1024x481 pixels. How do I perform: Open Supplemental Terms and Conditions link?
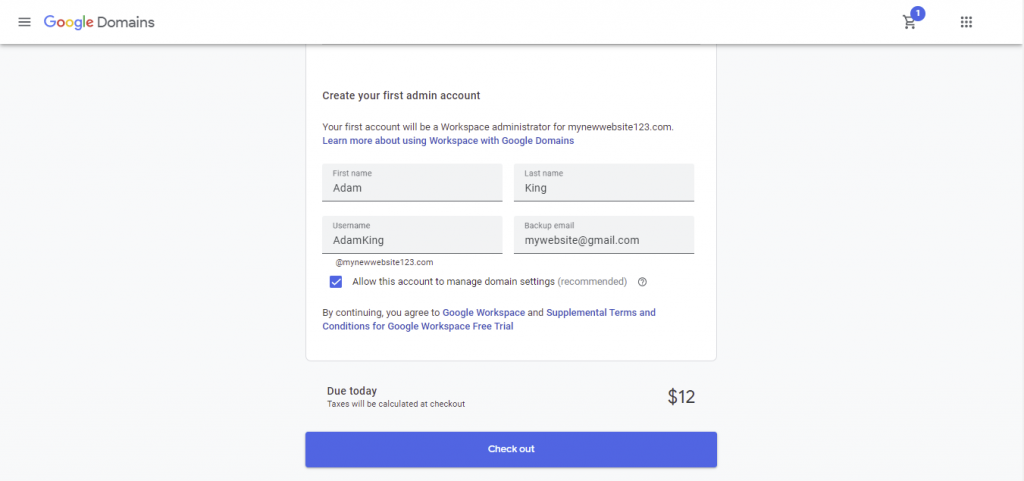coord(600,313)
